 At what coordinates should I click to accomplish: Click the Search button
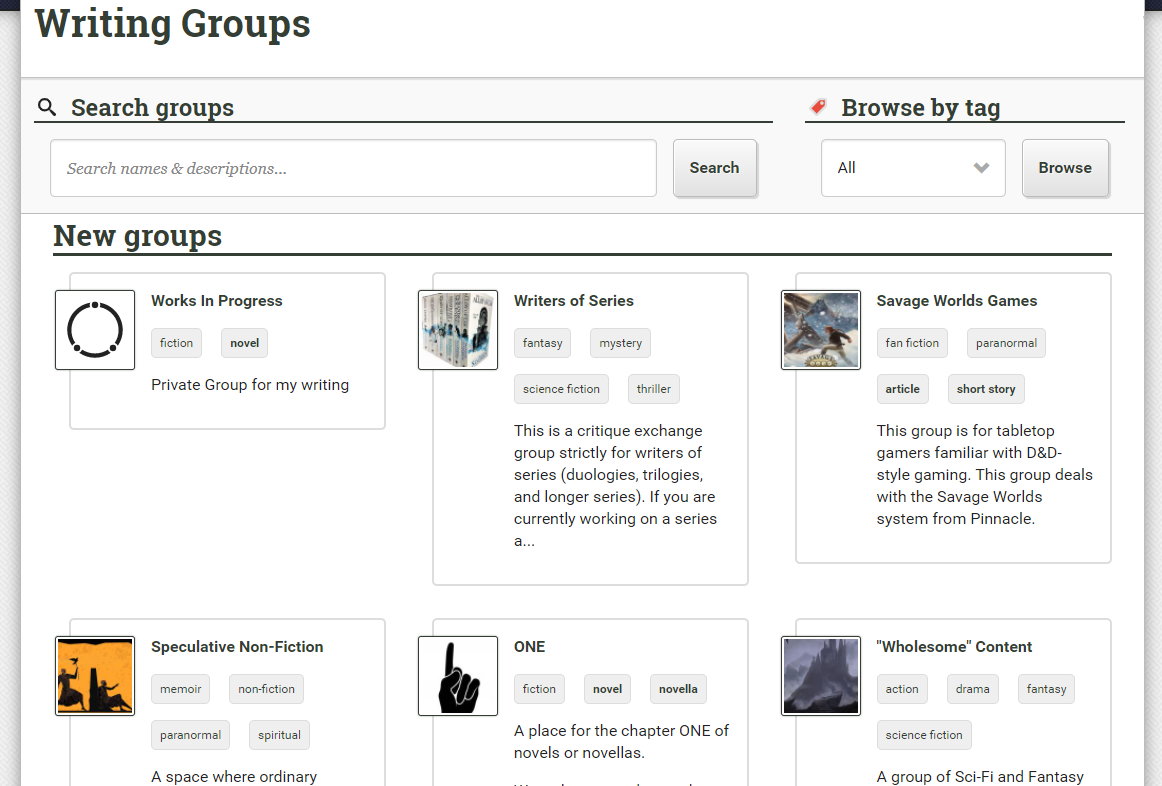pyautogui.click(x=714, y=168)
